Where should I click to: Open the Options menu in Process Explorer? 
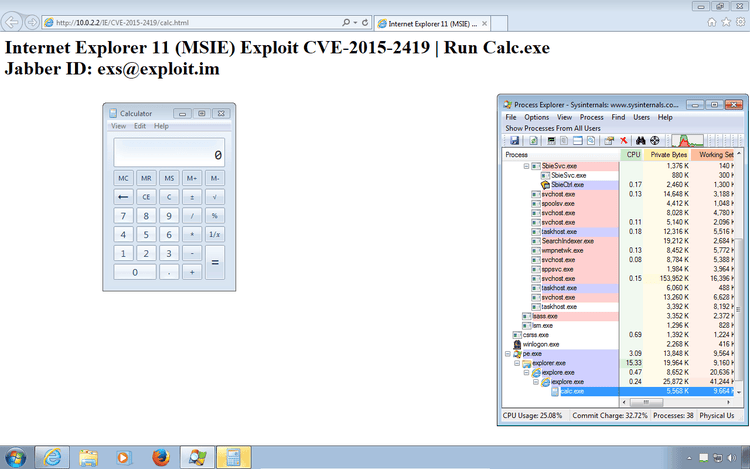[x=536, y=117]
